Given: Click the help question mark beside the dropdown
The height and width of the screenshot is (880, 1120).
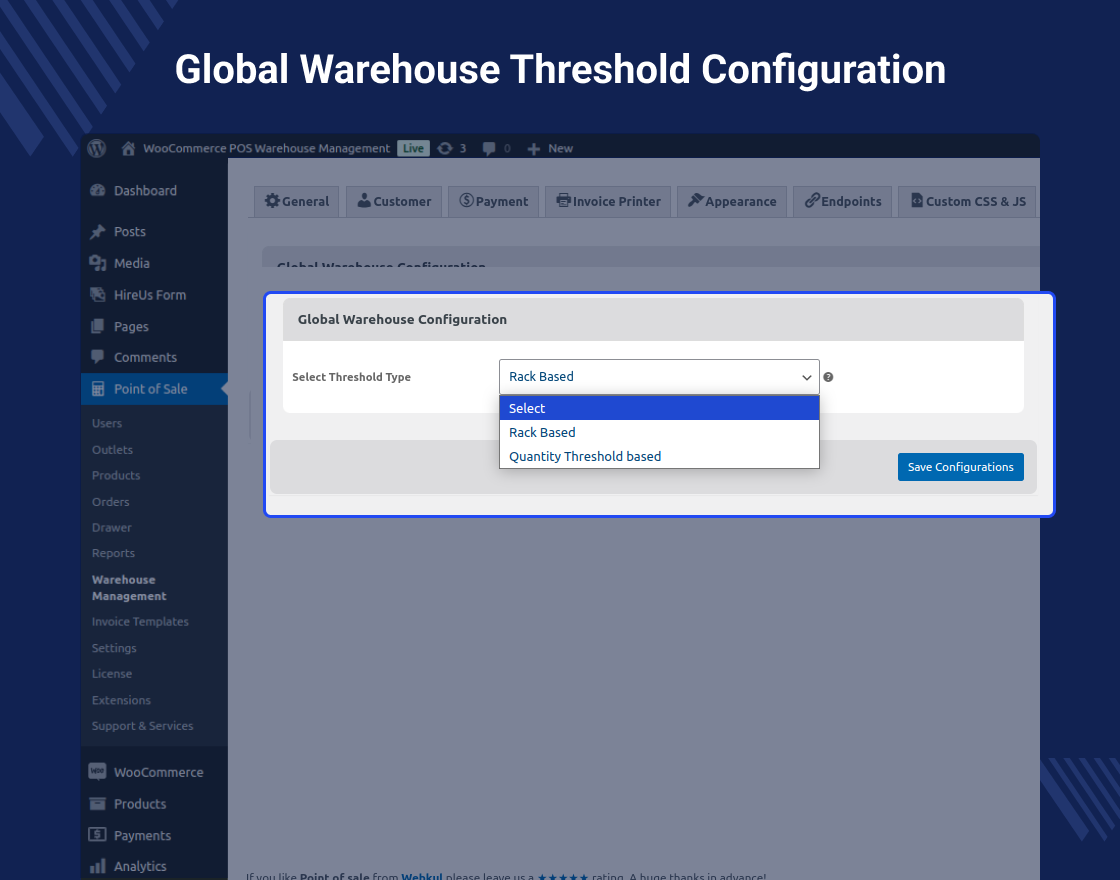Looking at the screenshot, I should point(828,377).
